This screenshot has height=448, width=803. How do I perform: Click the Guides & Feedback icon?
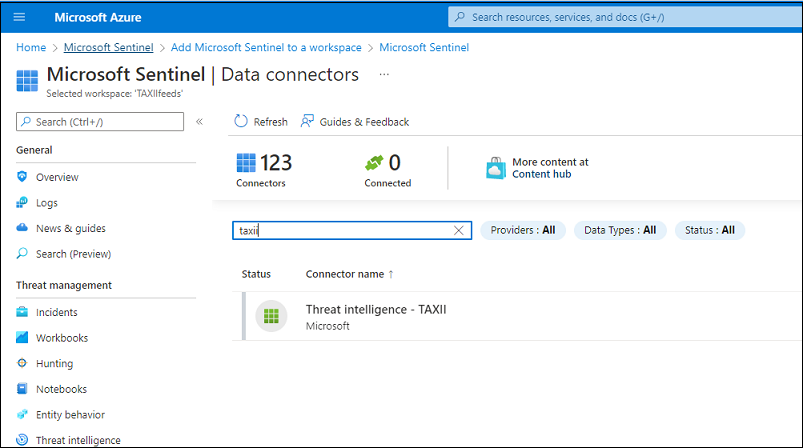tap(307, 121)
